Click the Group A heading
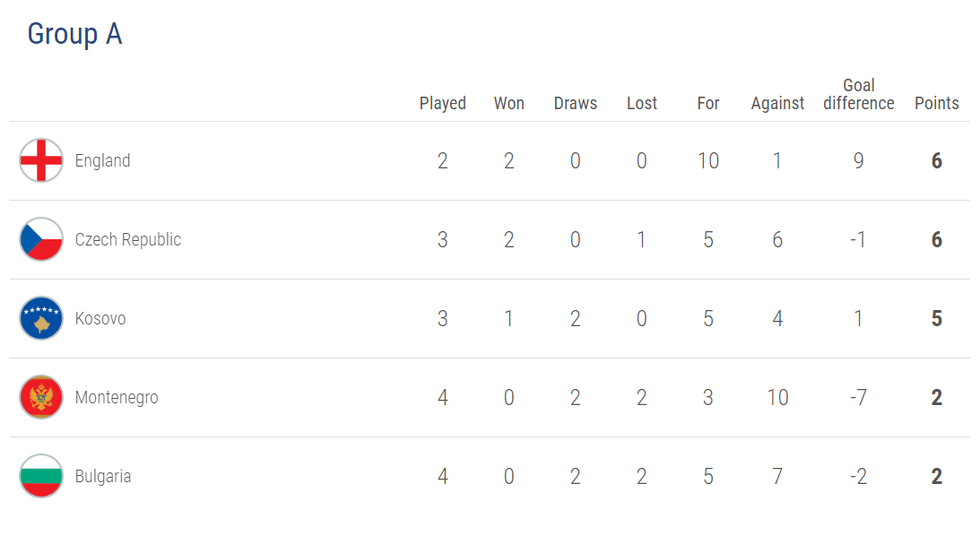Image resolution: width=980 pixels, height=543 pixels. pyautogui.click(x=74, y=34)
